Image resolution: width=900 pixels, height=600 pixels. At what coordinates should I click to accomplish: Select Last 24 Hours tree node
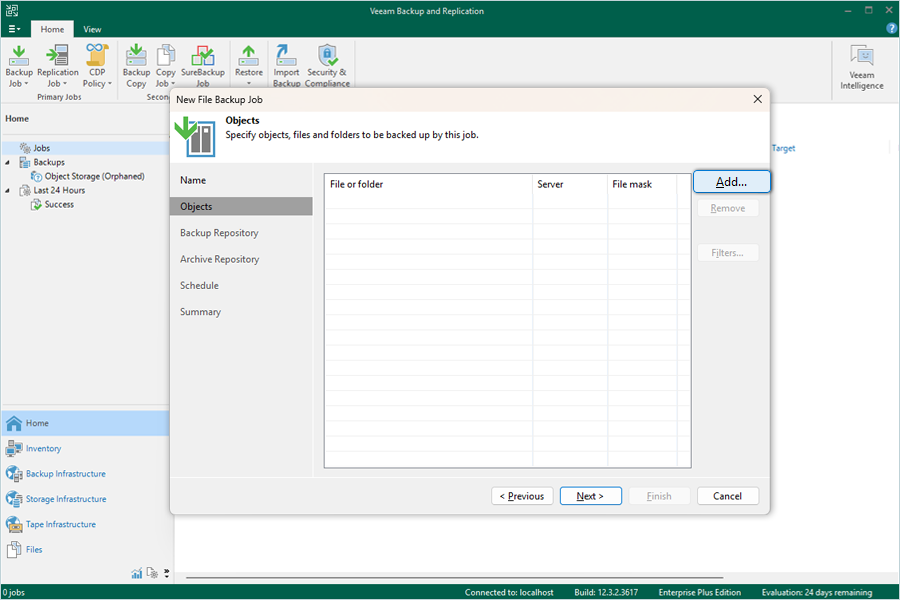(x=59, y=190)
